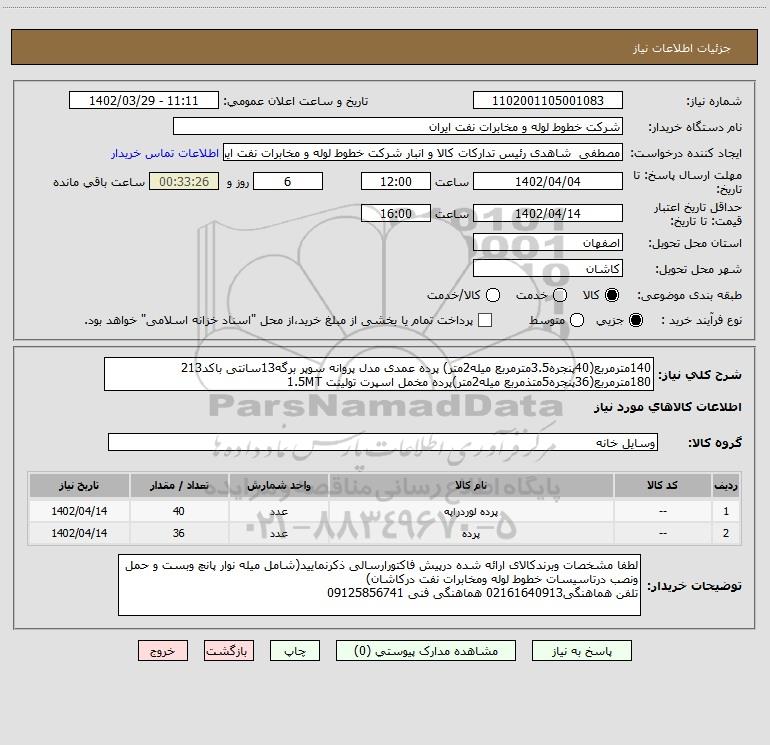Click the شماره نیاز field 1102001105001083
Image resolution: width=770 pixels, height=745 pixels.
(x=548, y=100)
